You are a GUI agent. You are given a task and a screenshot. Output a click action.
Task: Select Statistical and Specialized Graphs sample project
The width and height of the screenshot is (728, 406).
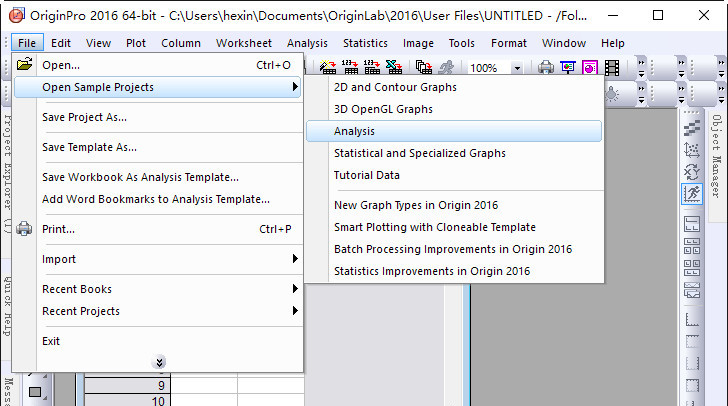[x=454, y=153]
